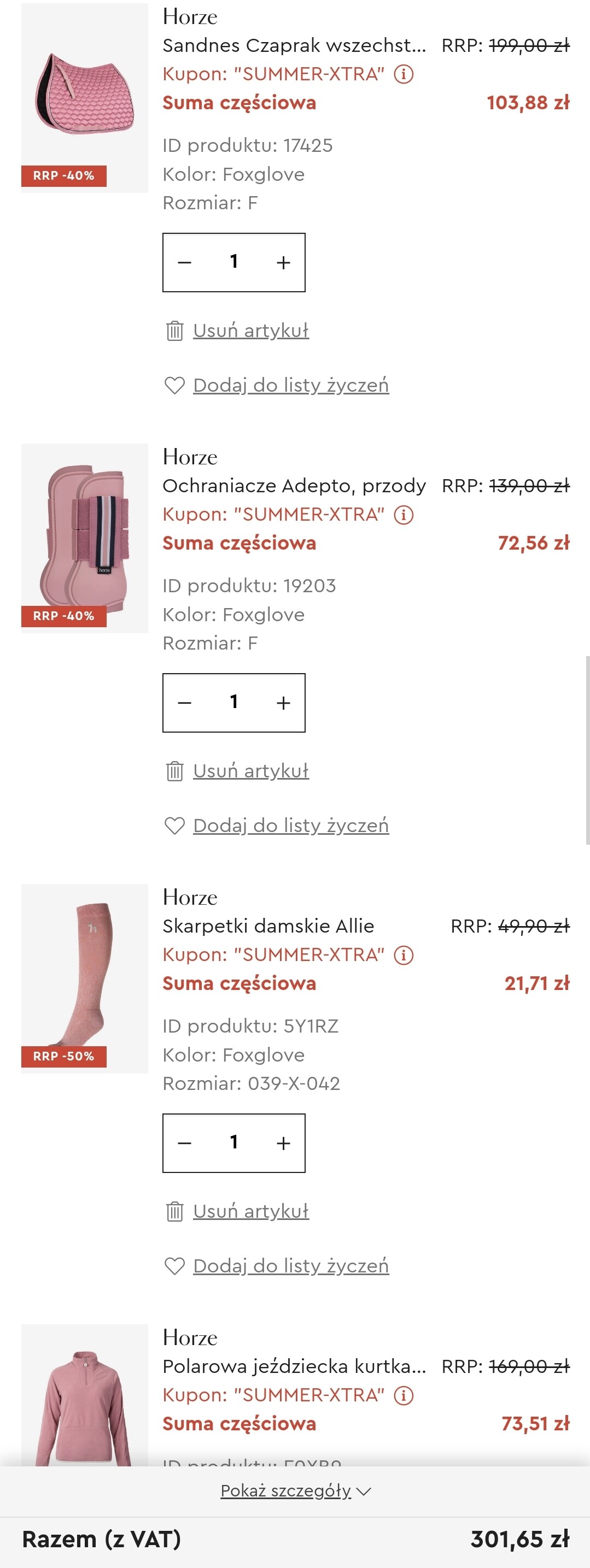The height and width of the screenshot is (1568, 590).
Task: Expand order details with Pokaż szczegóły
Action: click(x=295, y=1491)
